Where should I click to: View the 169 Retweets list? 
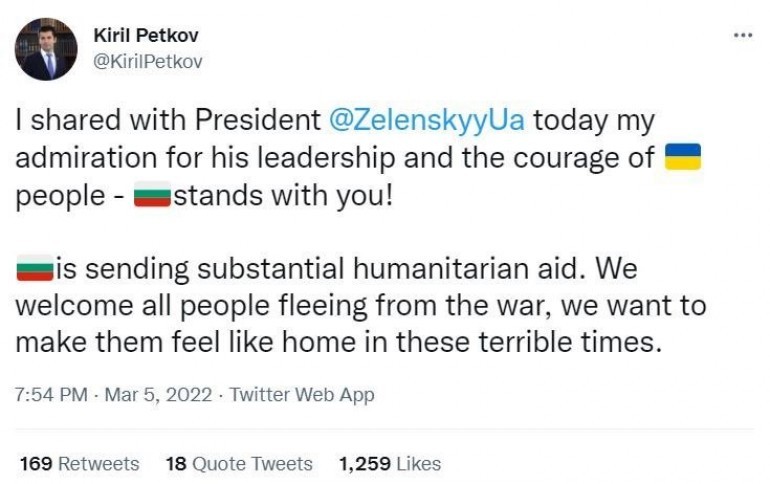click(79, 463)
